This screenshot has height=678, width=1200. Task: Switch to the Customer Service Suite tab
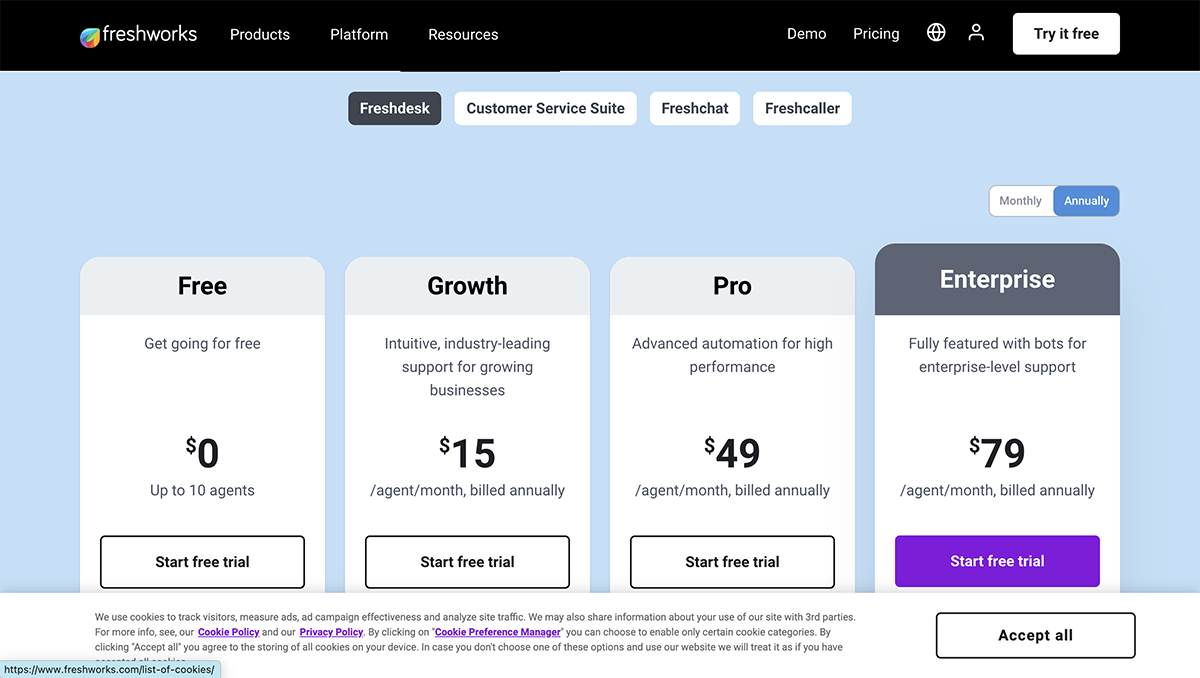[x=545, y=108]
